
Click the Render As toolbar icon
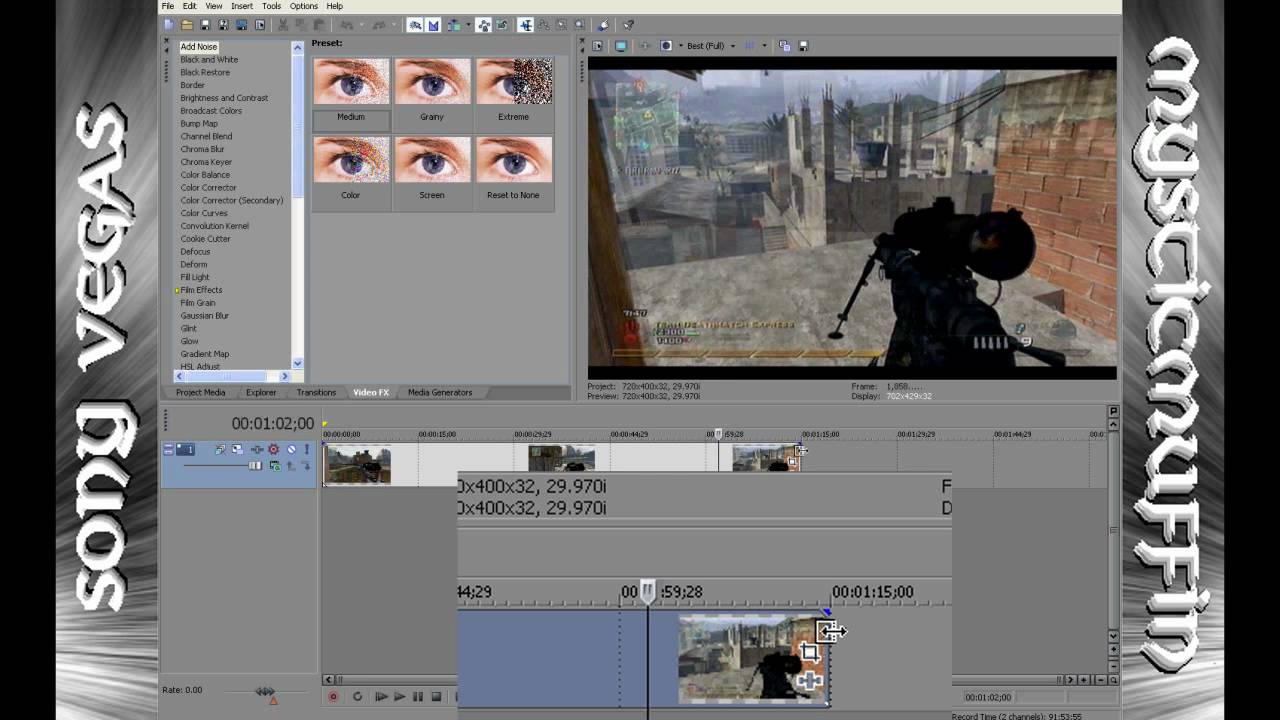241,25
